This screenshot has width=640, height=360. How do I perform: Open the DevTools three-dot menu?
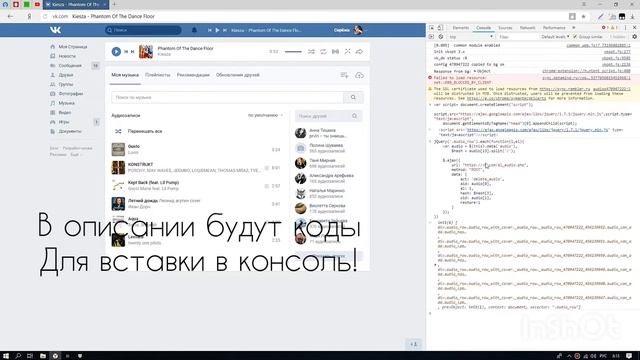pyautogui.click(x=625, y=28)
